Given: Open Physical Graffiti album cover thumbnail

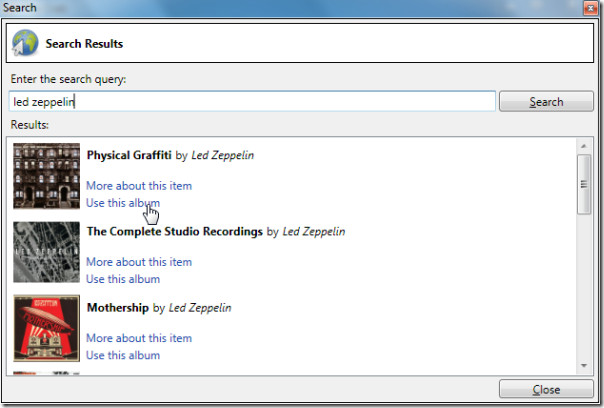Looking at the screenshot, I should (47, 176).
